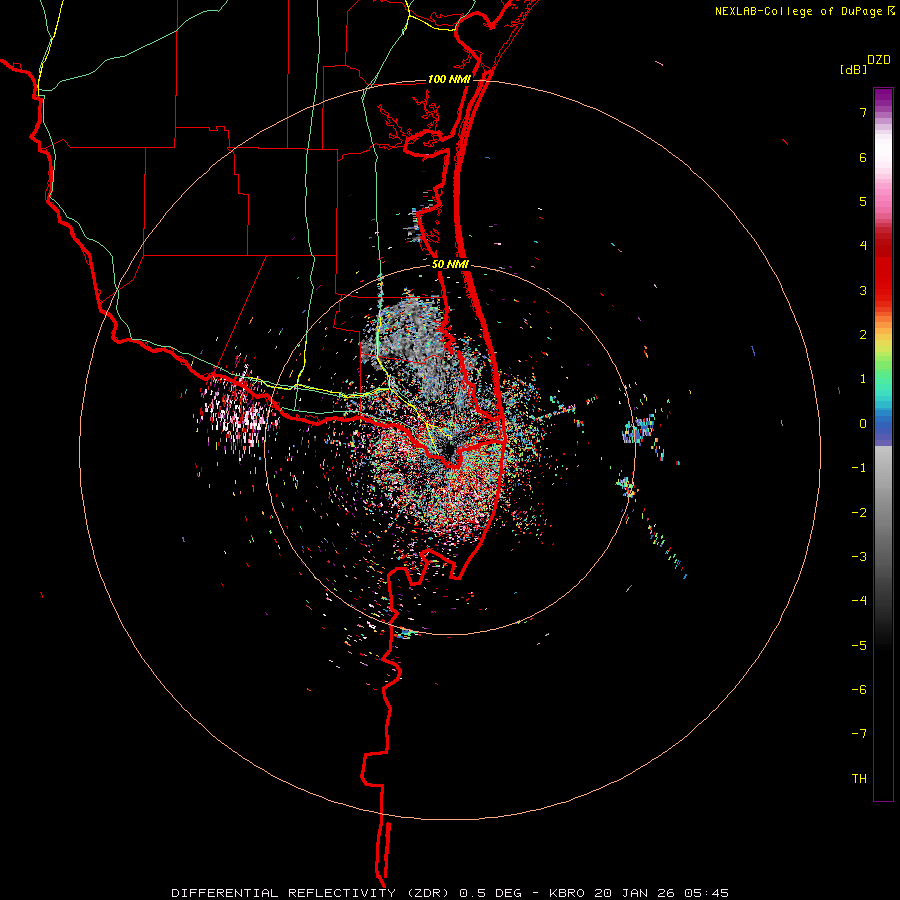Click the red section of the color bar
Image resolution: width=900 pixels, height=900 pixels.
click(x=883, y=270)
